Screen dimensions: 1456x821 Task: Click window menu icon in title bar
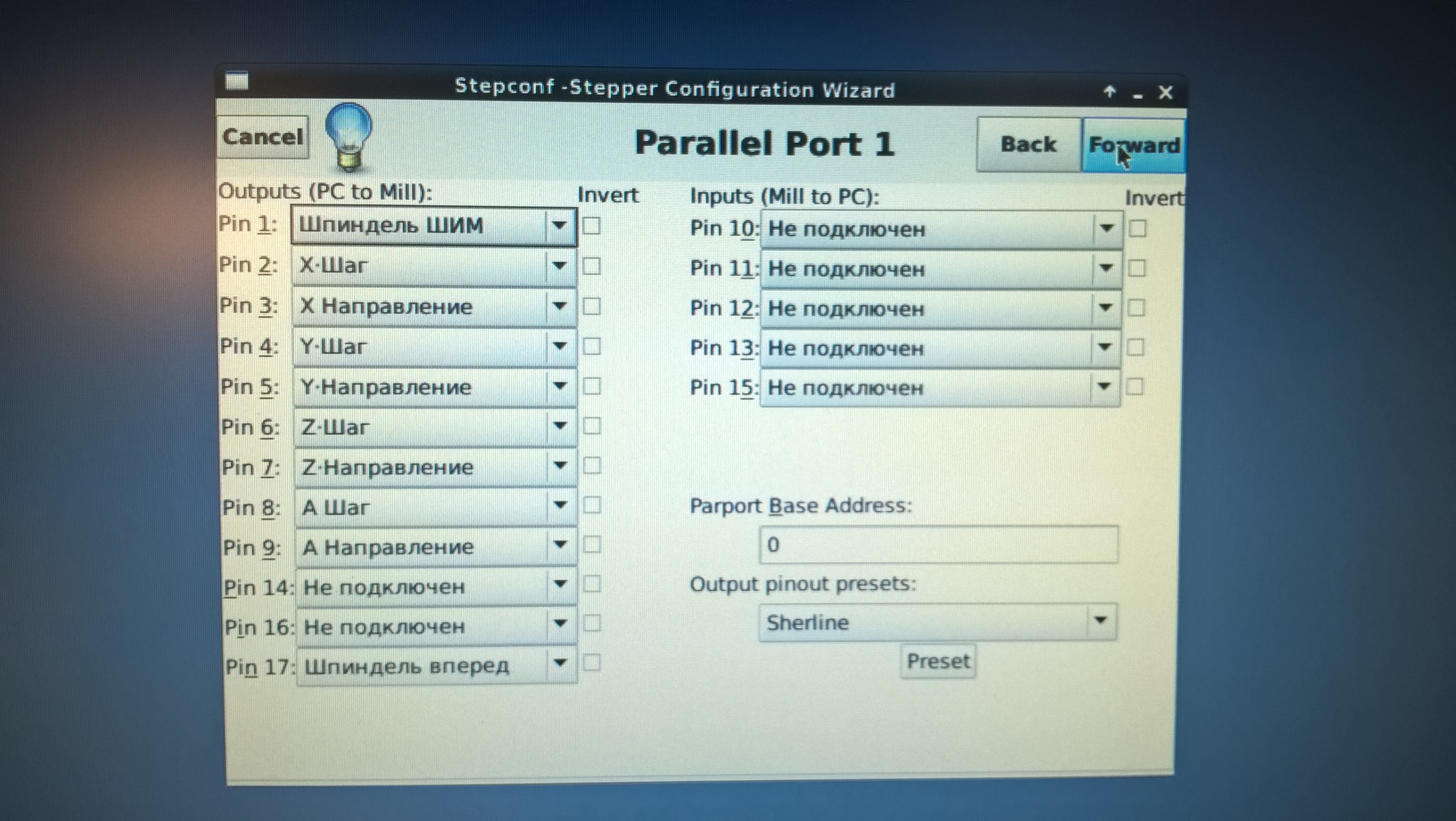click(237, 81)
